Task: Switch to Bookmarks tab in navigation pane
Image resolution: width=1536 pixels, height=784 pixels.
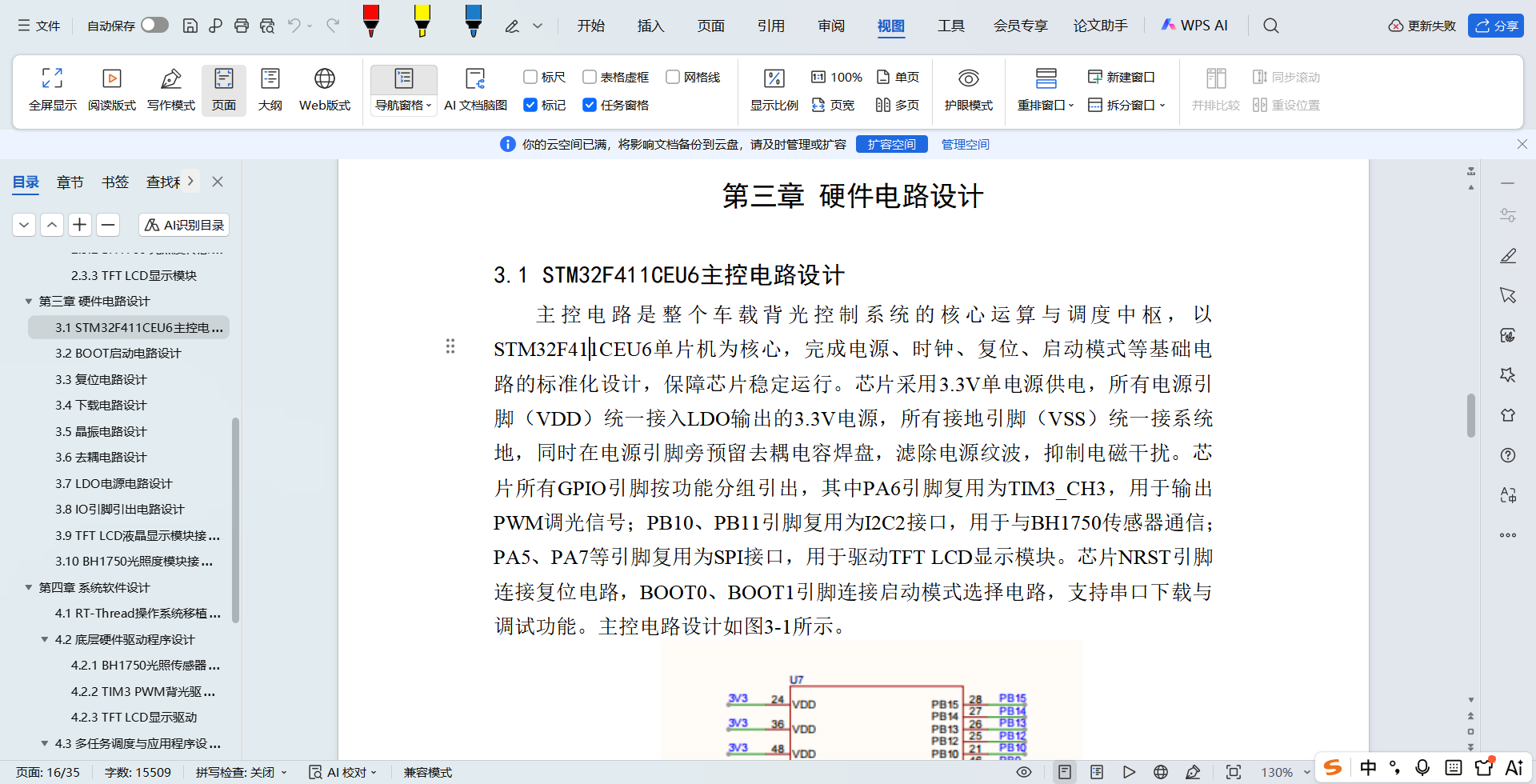Action: [115, 182]
